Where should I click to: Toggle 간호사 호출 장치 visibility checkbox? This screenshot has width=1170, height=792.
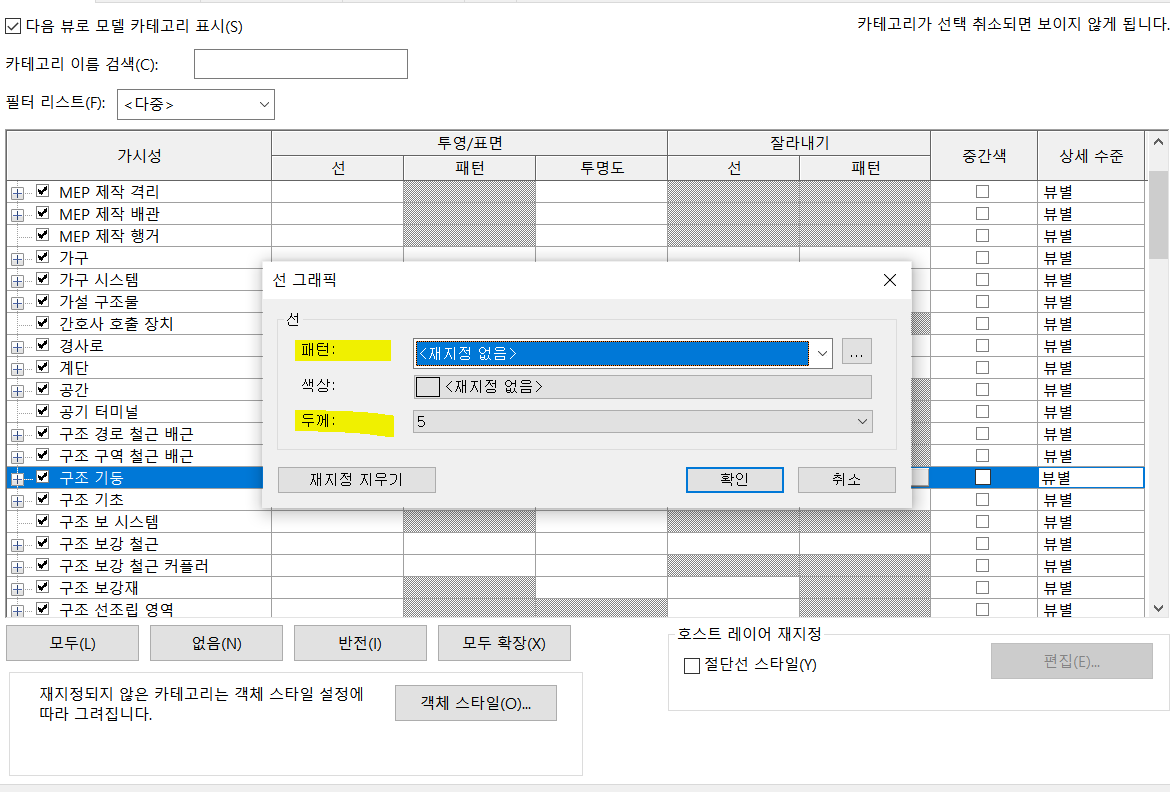pyautogui.click(x=43, y=323)
